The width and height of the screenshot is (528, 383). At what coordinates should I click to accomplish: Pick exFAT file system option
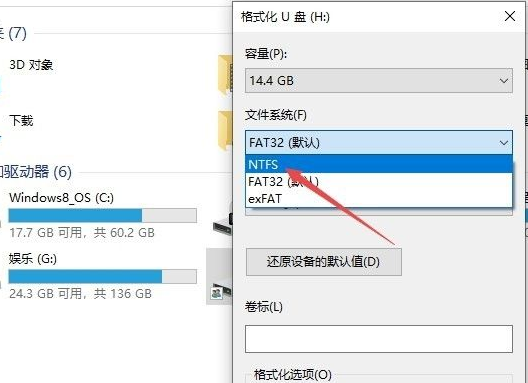coord(379,199)
